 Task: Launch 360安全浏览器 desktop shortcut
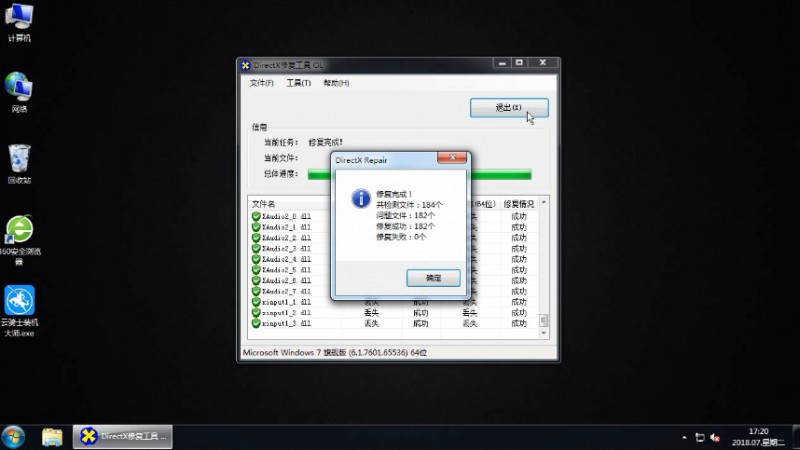pyautogui.click(x=19, y=240)
